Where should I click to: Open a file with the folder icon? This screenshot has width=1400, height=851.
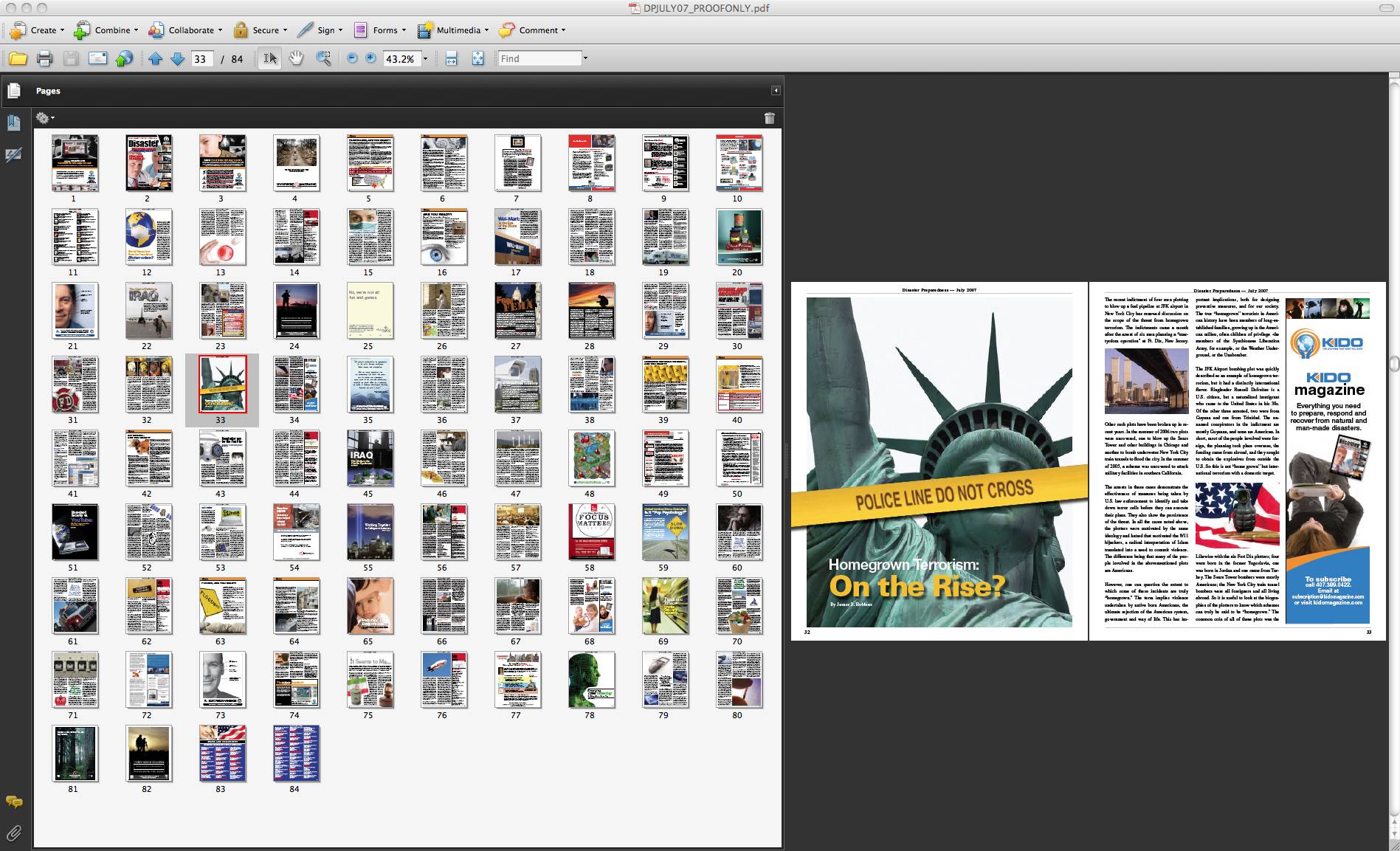[18, 58]
